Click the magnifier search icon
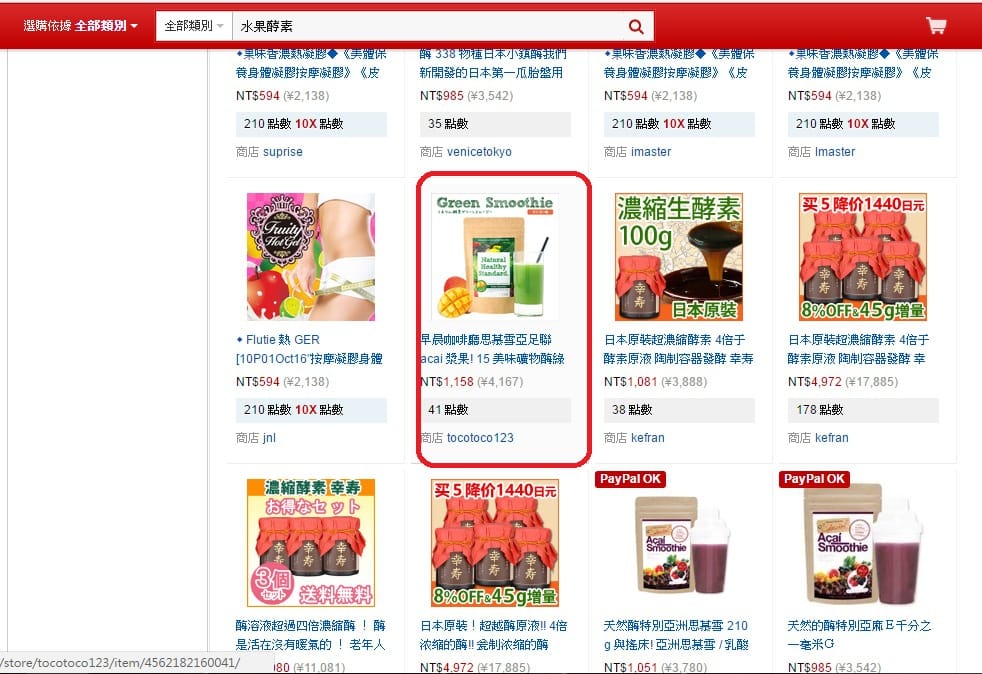 pos(636,26)
